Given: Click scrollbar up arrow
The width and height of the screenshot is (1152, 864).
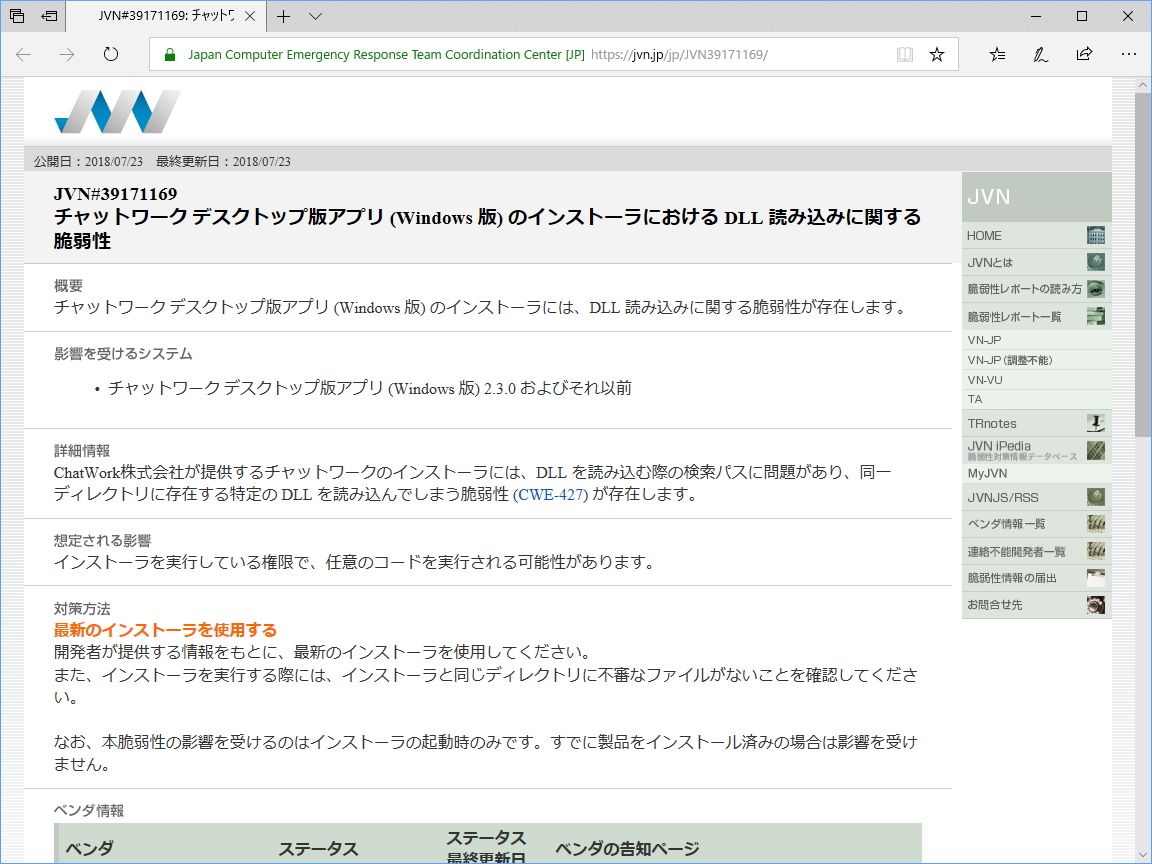Looking at the screenshot, I should pyautogui.click(x=1142, y=85).
